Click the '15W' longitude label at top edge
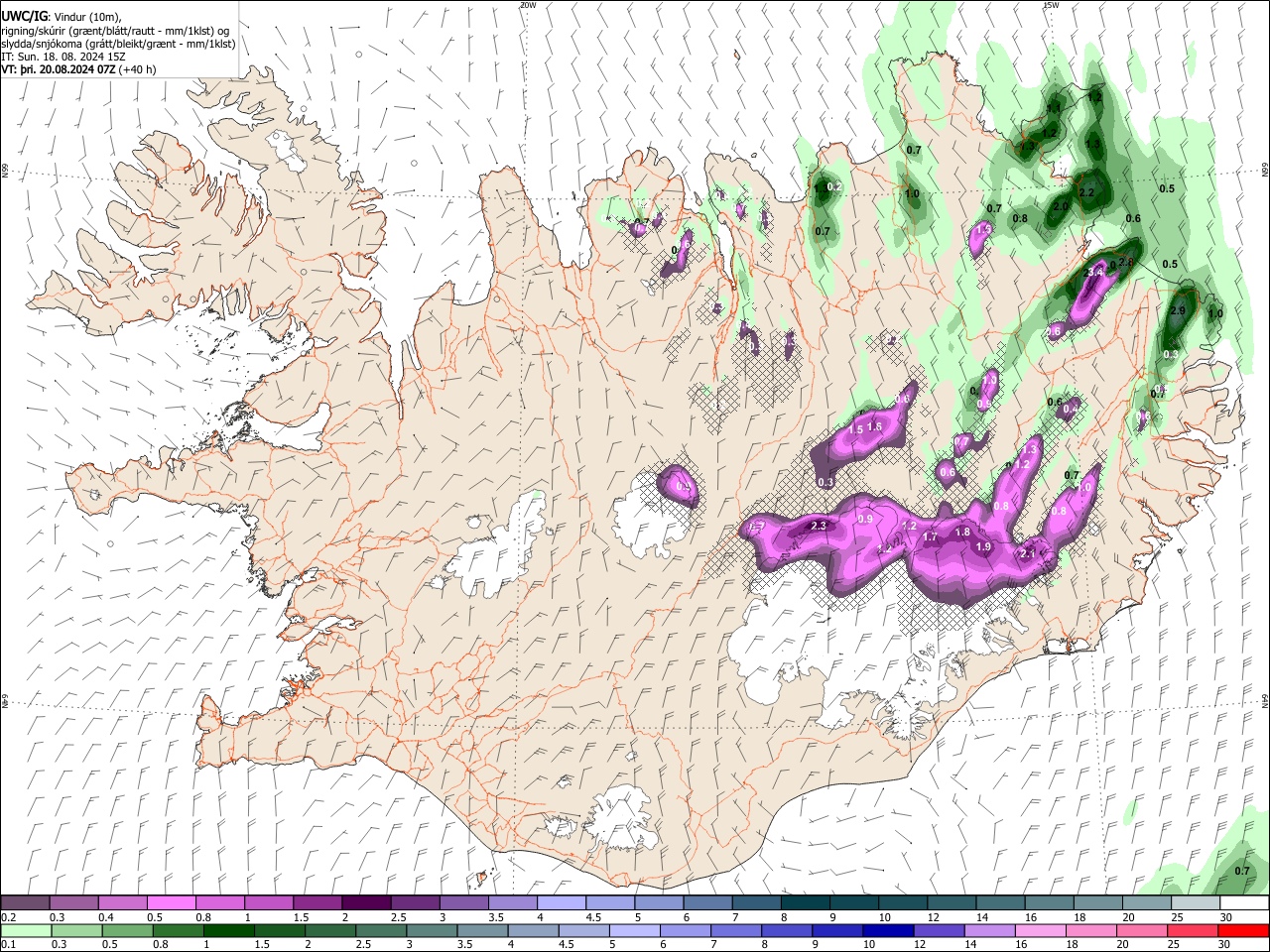The height and width of the screenshot is (952, 1270). click(x=1051, y=5)
